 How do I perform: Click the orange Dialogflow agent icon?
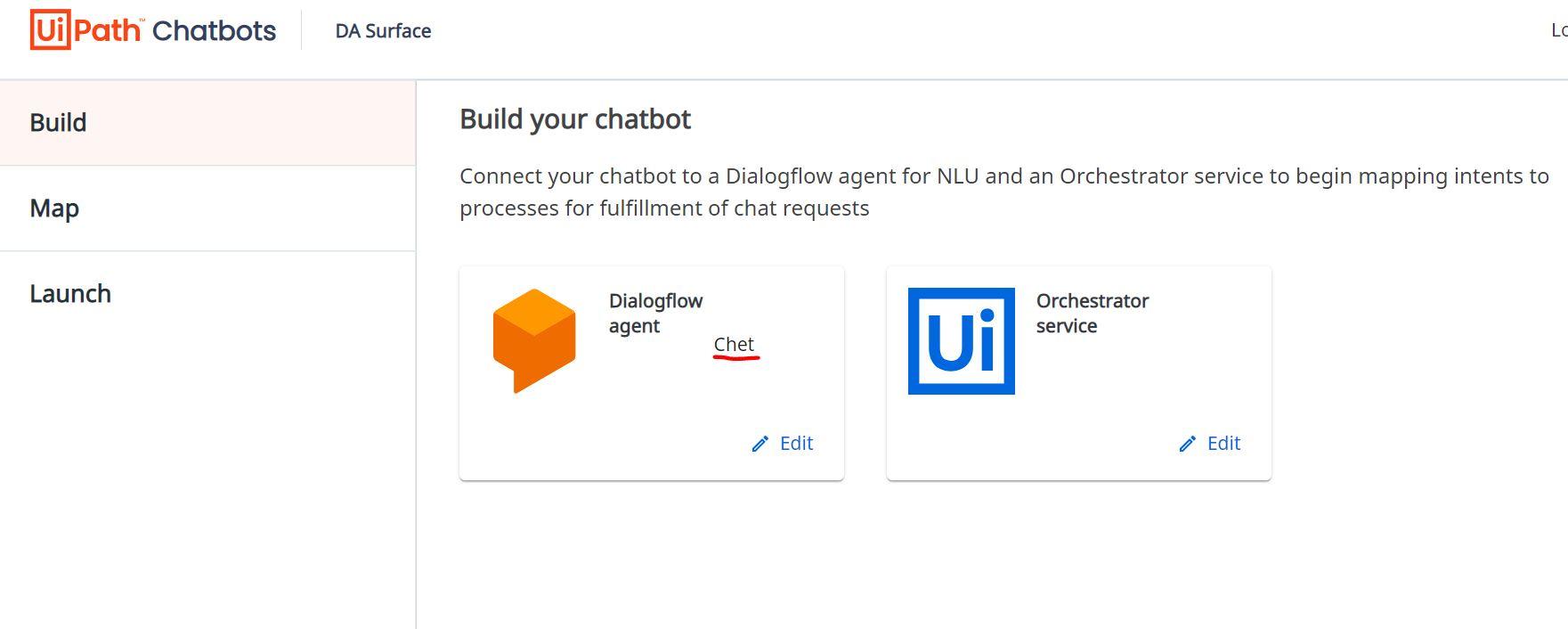coord(534,340)
